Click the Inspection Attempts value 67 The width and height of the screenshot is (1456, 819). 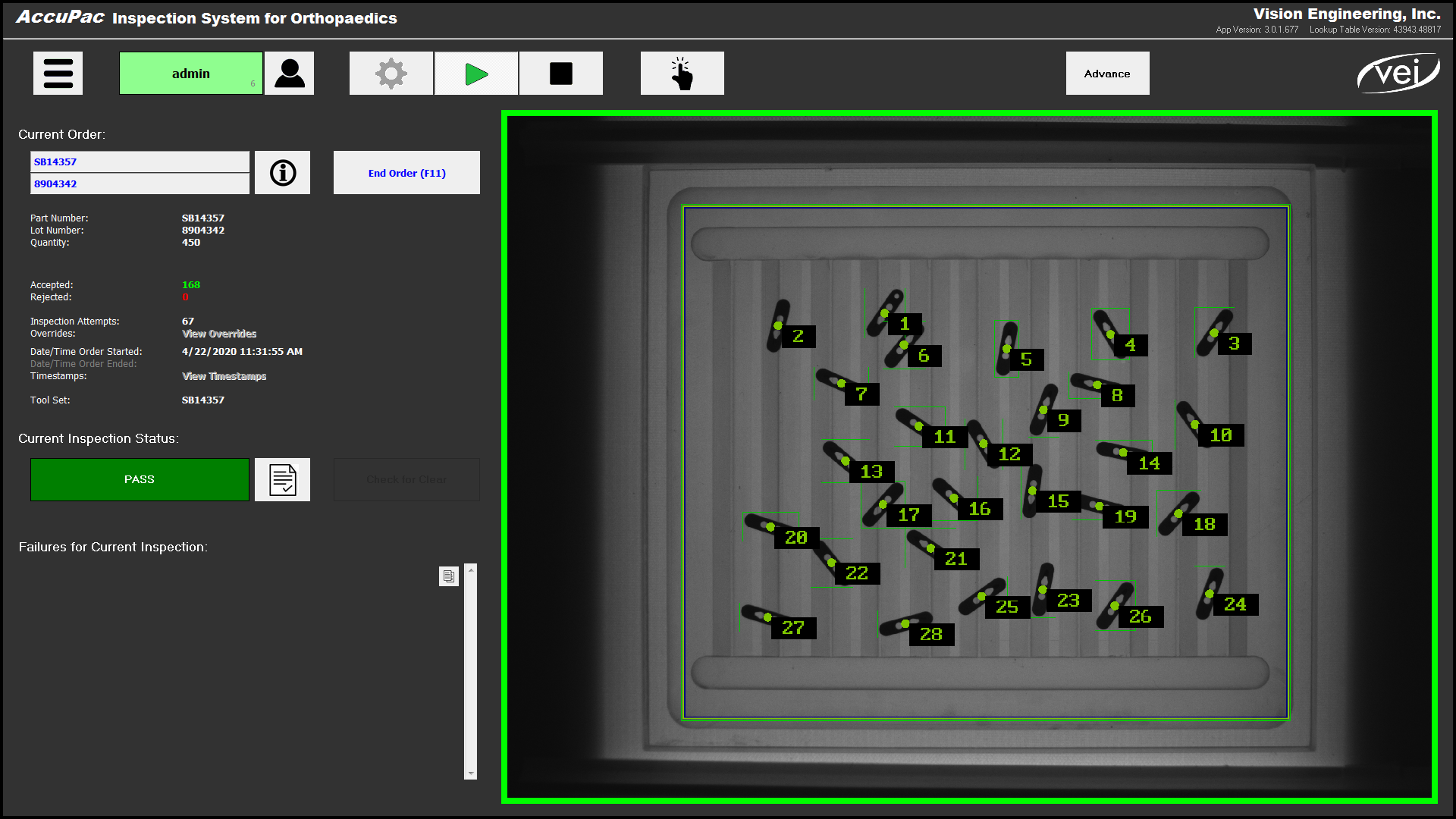[x=188, y=322]
